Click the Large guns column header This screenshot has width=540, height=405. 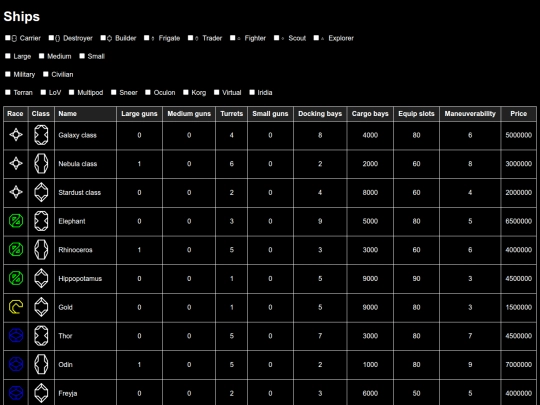[x=139, y=114]
